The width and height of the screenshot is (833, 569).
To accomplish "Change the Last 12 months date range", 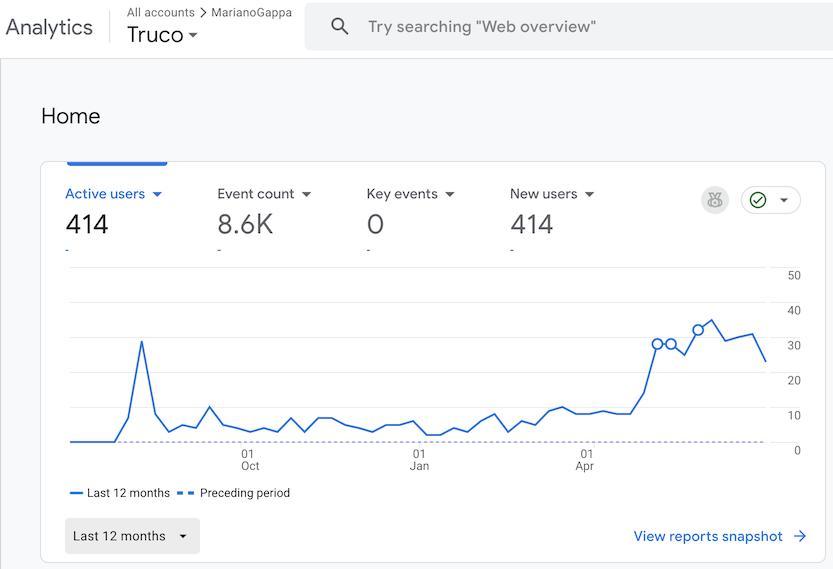I will [132, 536].
